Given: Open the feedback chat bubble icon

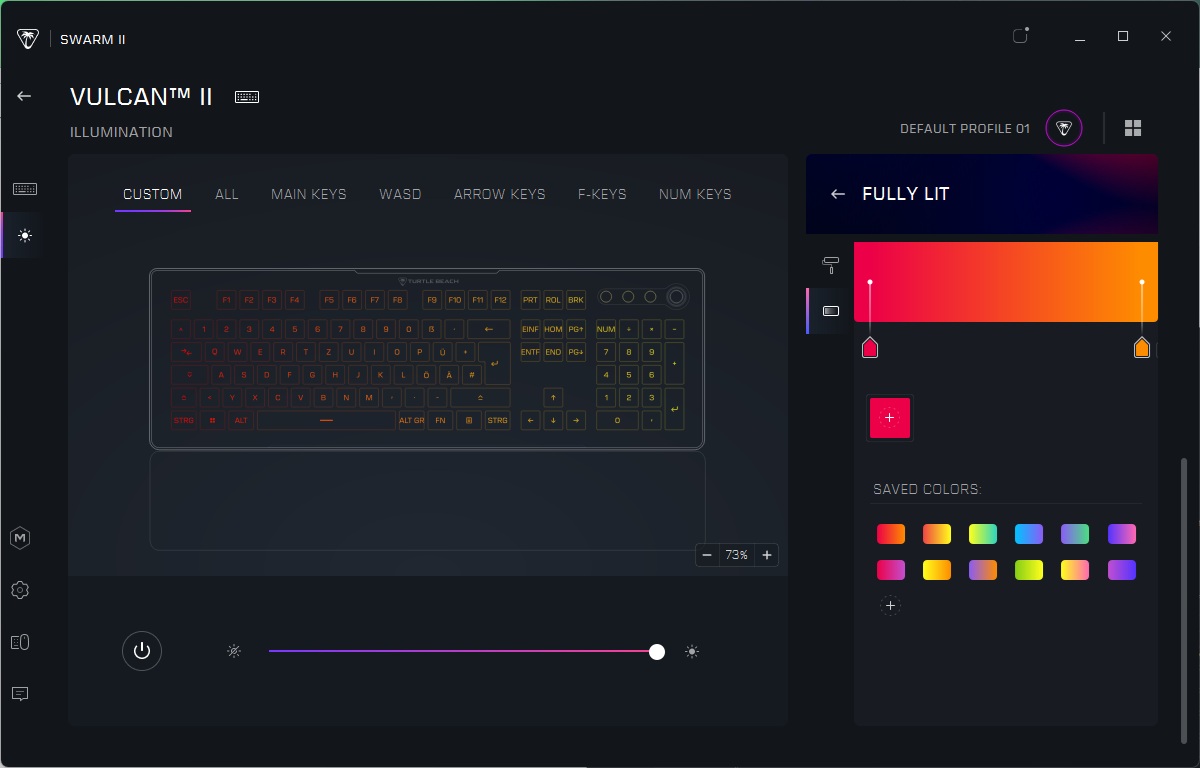Looking at the screenshot, I should [20, 693].
